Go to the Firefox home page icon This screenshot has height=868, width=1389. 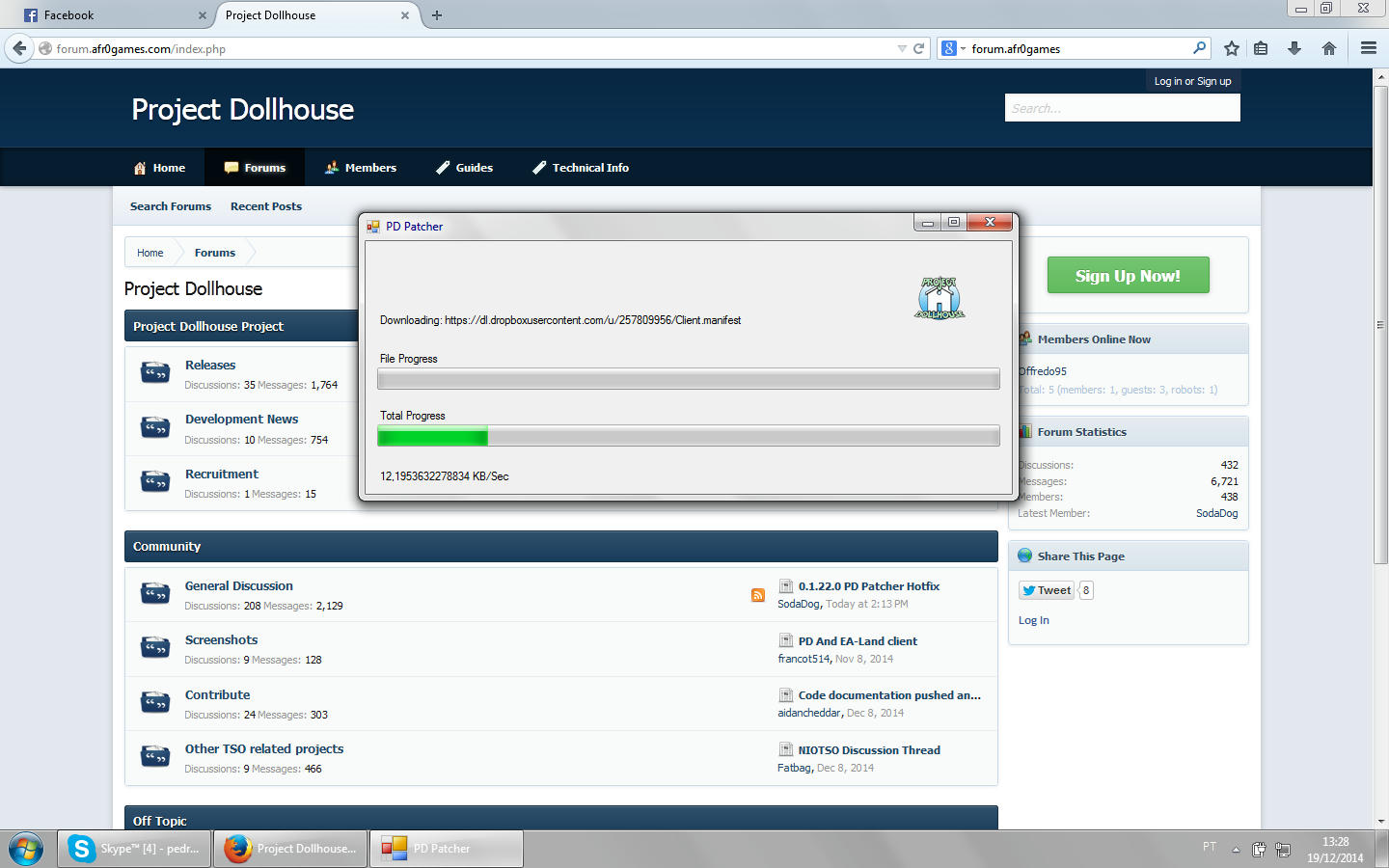click(1329, 48)
